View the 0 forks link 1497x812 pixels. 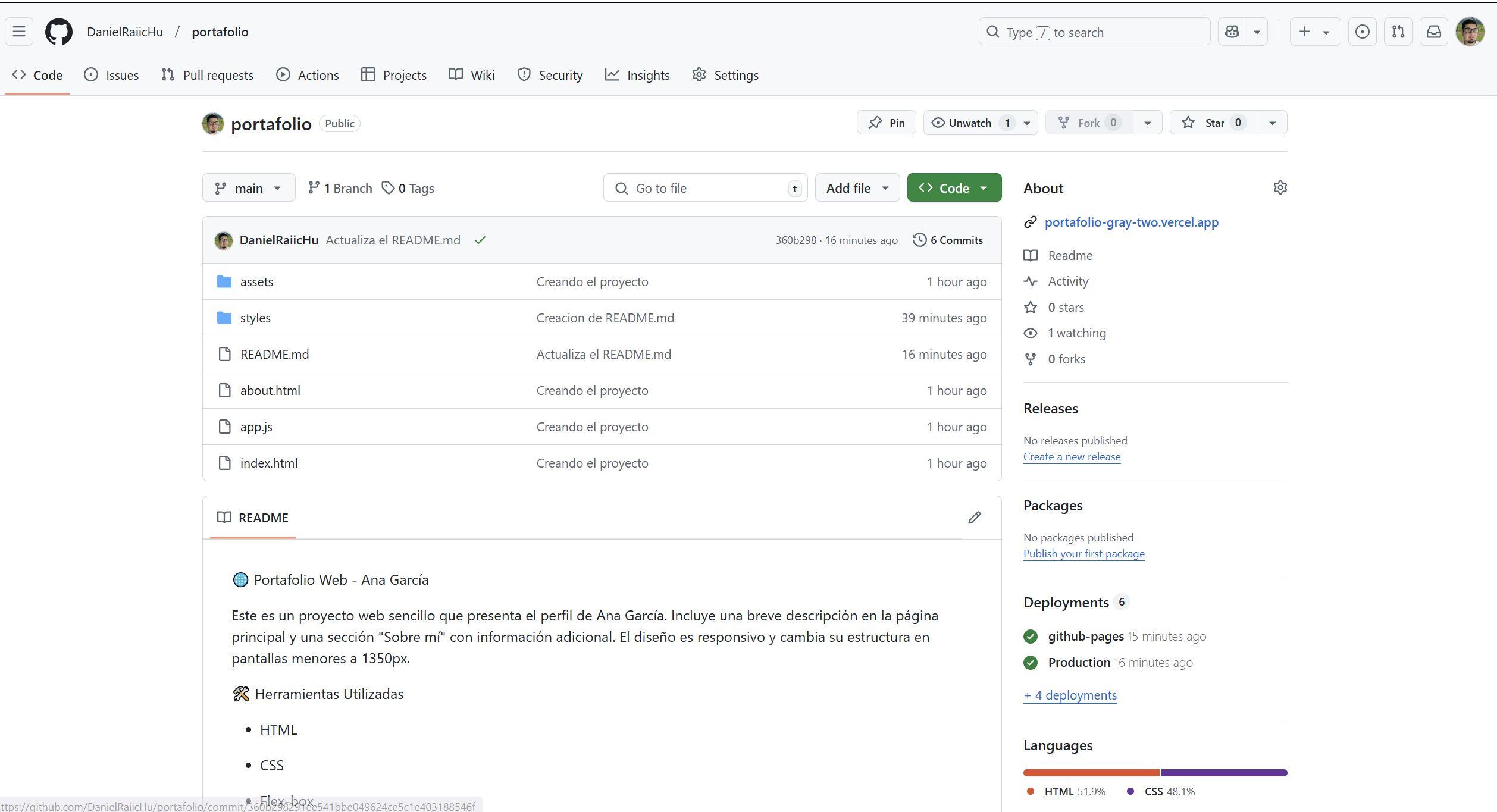tap(1054, 359)
